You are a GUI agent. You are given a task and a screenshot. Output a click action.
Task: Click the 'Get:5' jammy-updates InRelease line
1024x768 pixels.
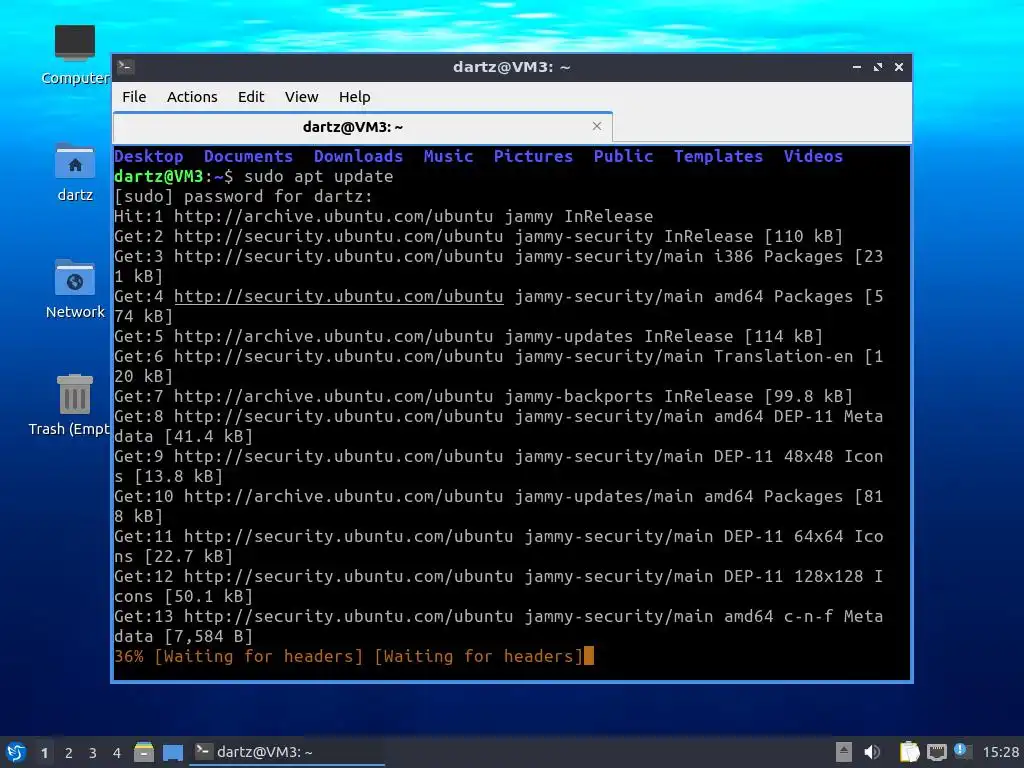[x=468, y=336]
